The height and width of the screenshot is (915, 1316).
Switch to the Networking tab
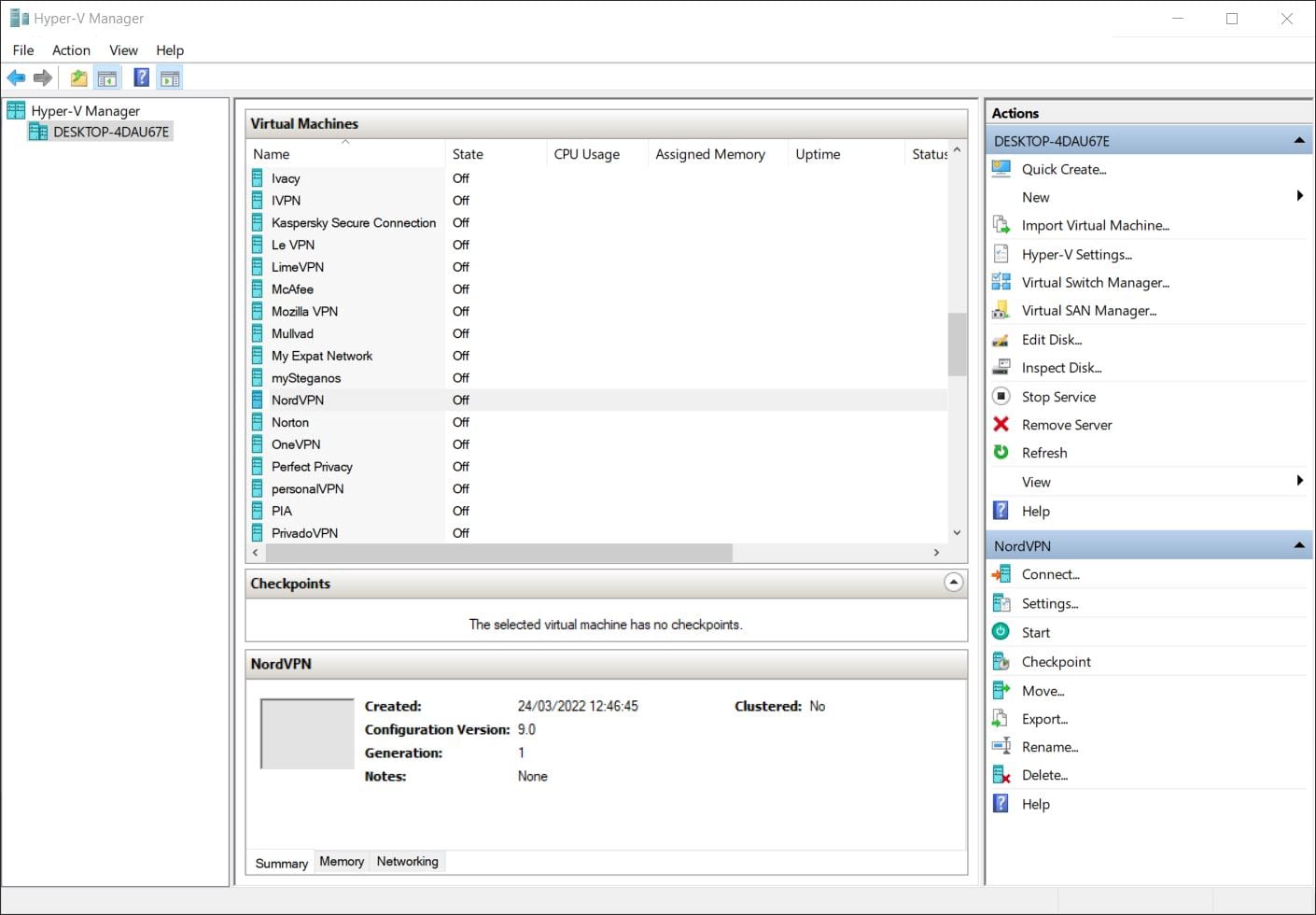point(407,862)
